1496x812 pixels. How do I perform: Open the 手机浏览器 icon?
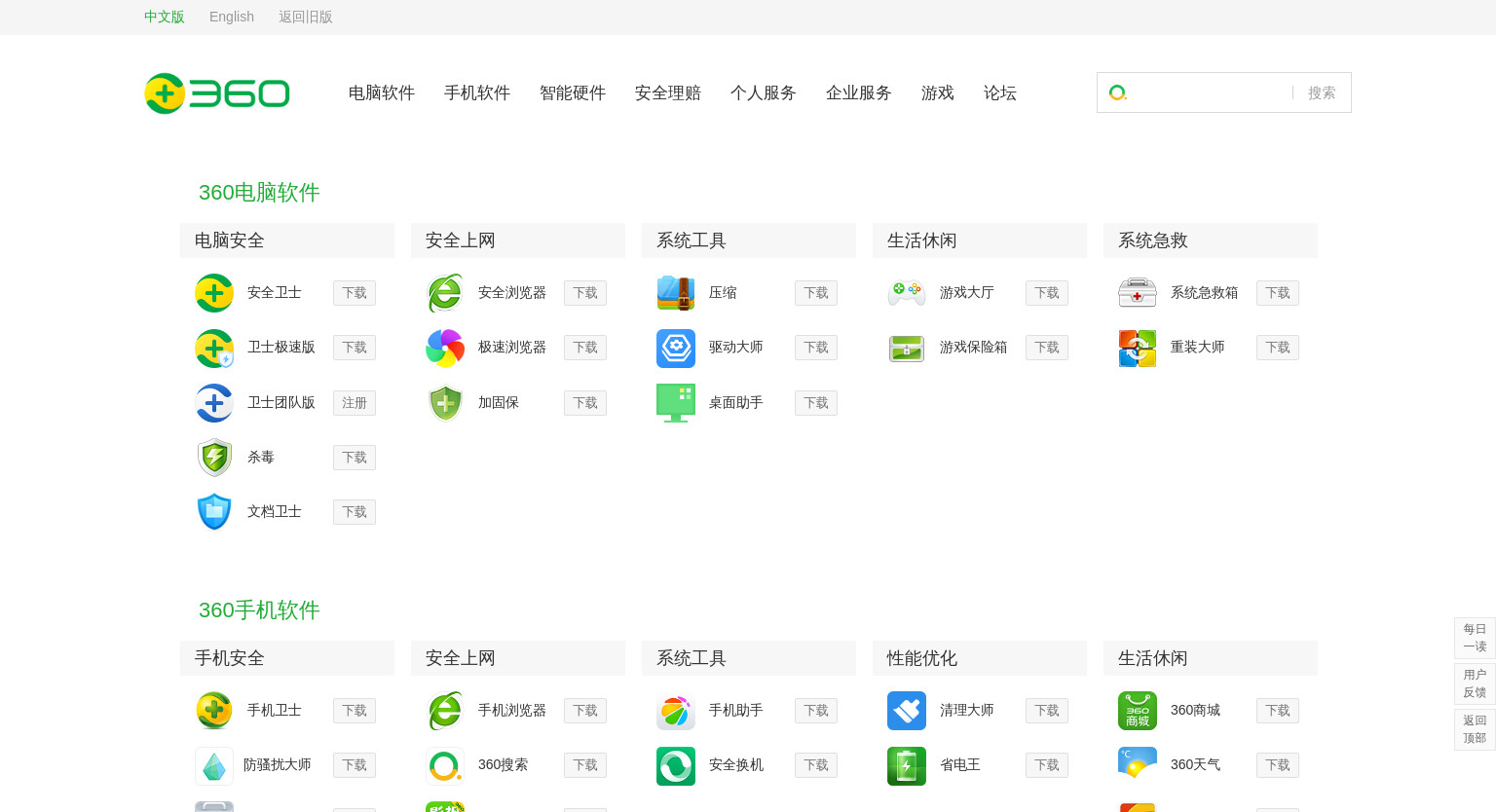coord(445,711)
